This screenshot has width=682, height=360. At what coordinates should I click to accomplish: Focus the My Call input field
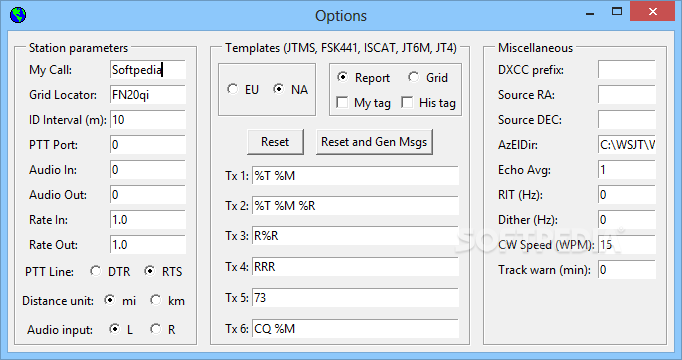point(148,70)
